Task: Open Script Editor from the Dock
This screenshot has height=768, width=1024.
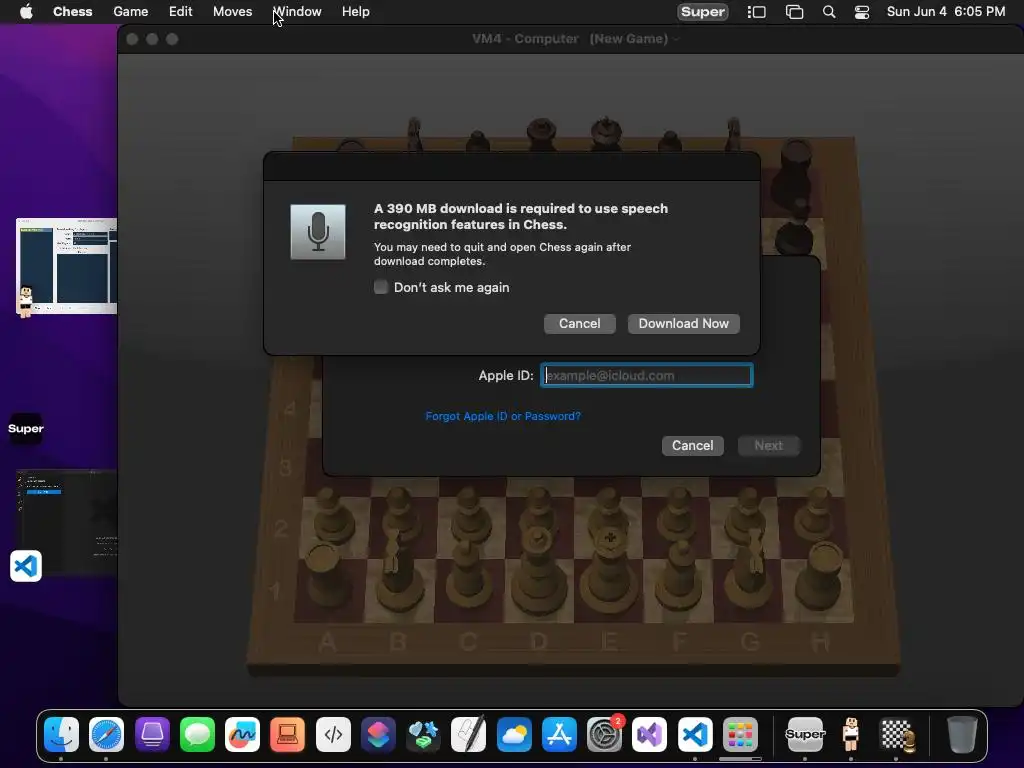Action: tap(468, 735)
